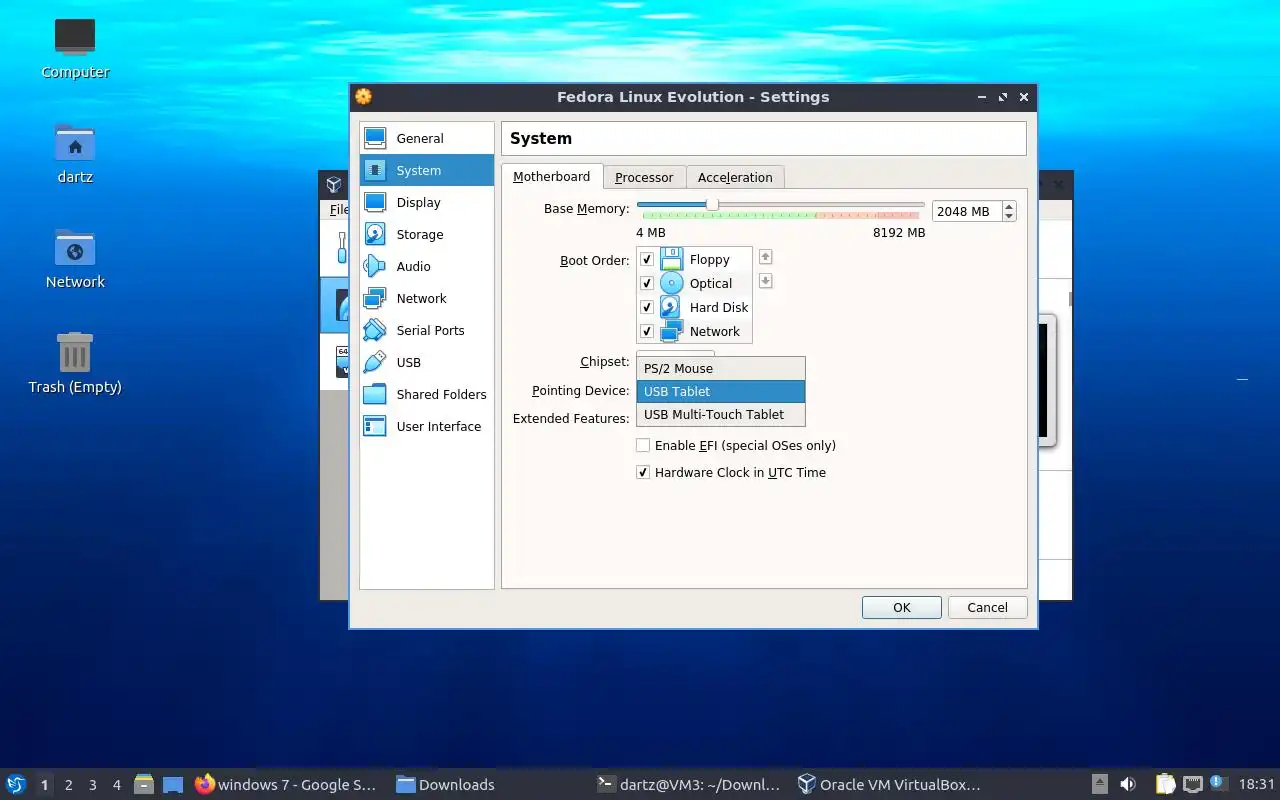Viewport: 1280px width, 800px height.
Task: Open the Display settings category
Action: (427, 202)
